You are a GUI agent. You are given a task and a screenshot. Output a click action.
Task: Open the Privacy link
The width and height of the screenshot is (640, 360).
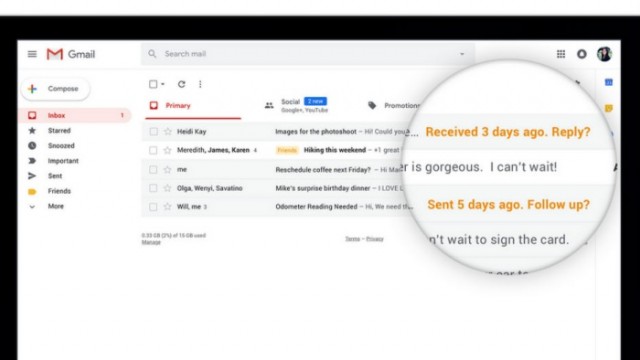pos(375,239)
